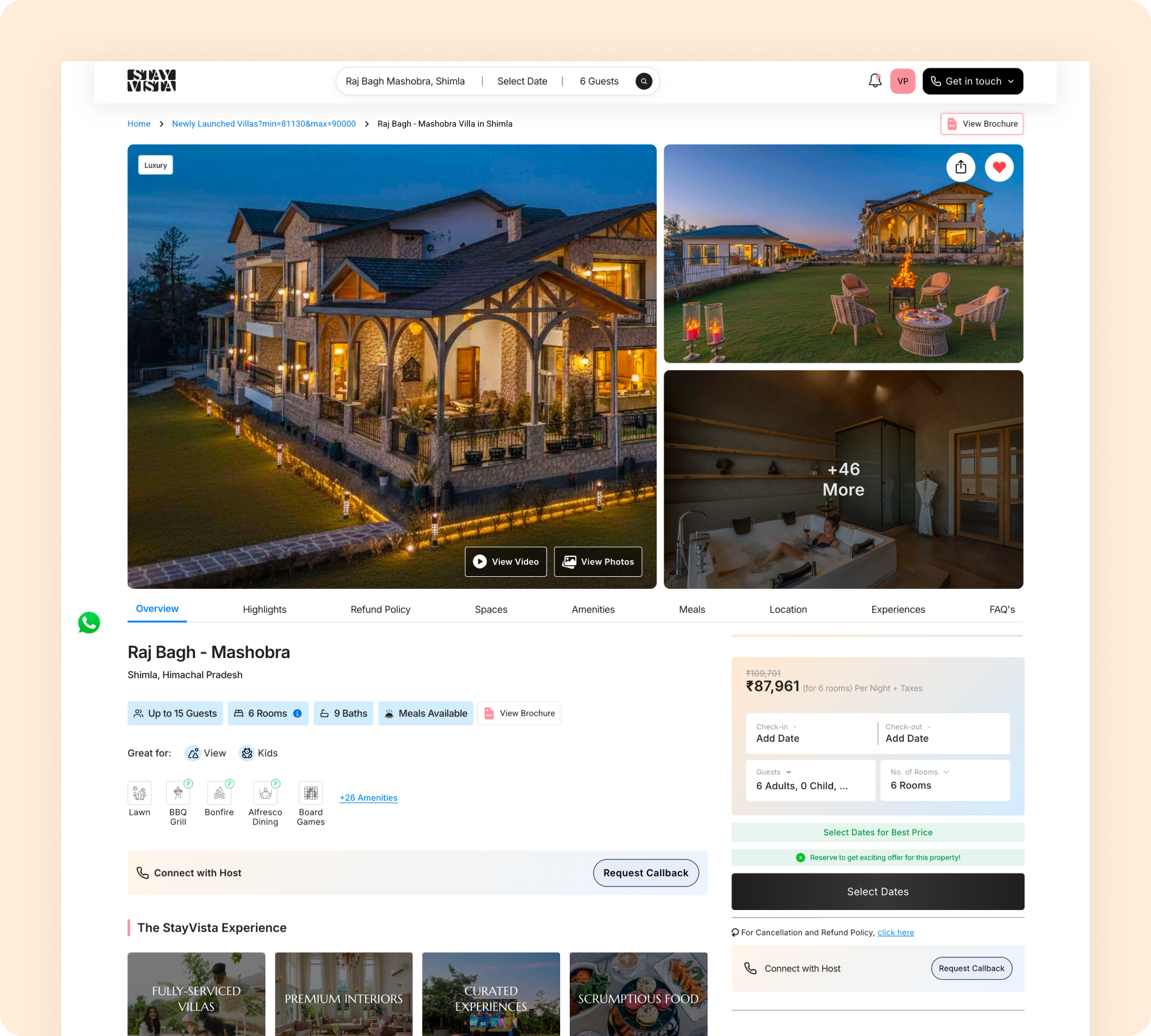The image size is (1151, 1036).
Task: Open the +46 More photos thumbnail
Action: coord(843,480)
